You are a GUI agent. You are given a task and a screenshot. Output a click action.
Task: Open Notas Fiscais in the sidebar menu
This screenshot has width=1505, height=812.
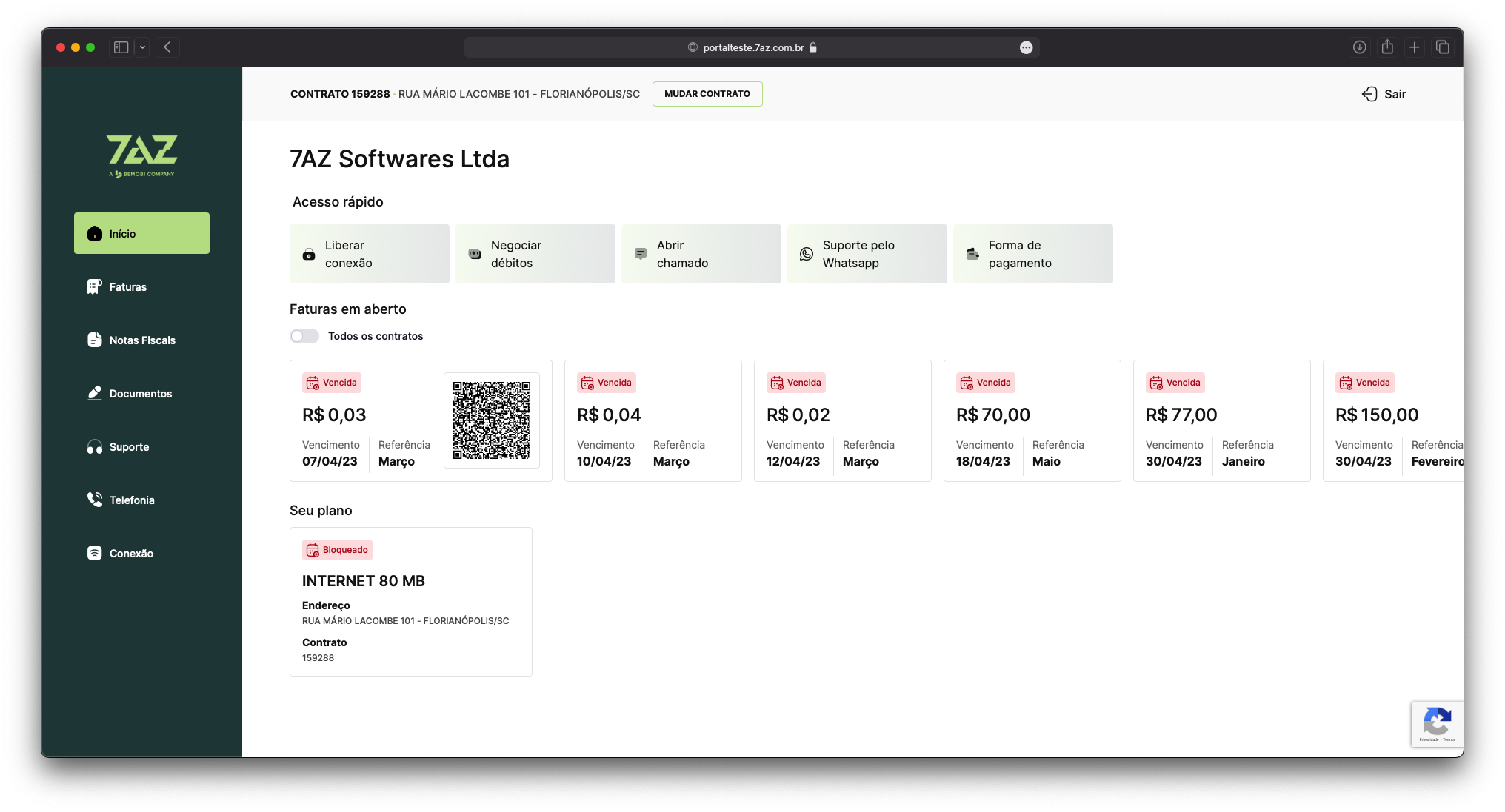tap(141, 340)
